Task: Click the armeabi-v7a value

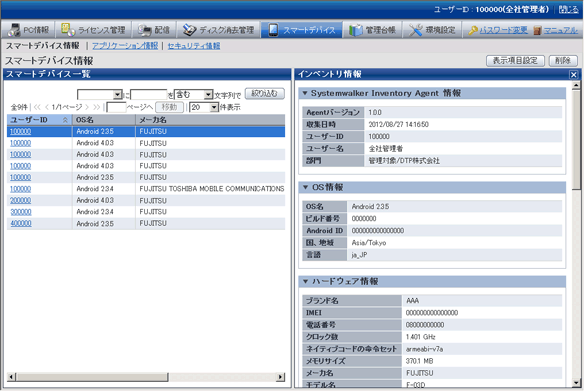Action: [x=424, y=349]
